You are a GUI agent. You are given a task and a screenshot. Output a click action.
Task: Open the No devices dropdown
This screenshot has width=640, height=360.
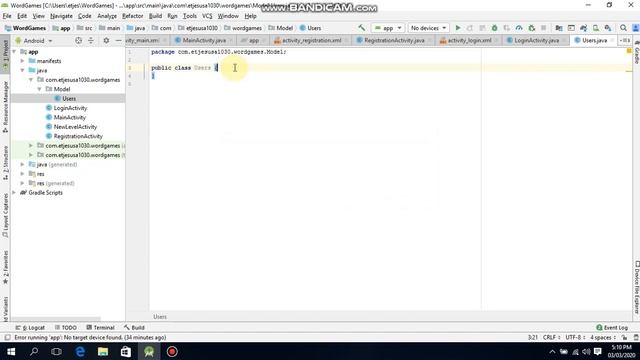(x=428, y=28)
